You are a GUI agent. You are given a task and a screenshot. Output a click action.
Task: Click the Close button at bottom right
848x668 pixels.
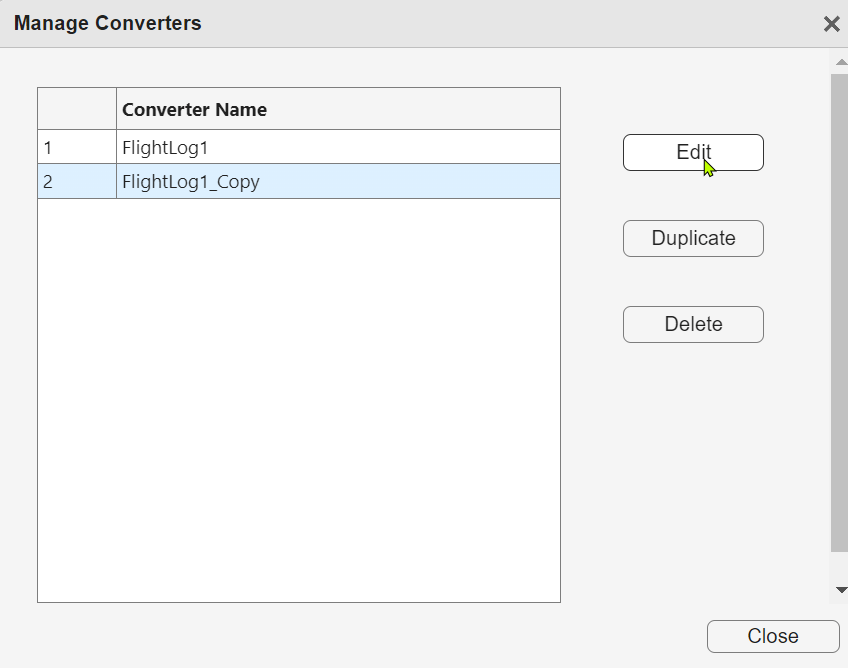772,636
